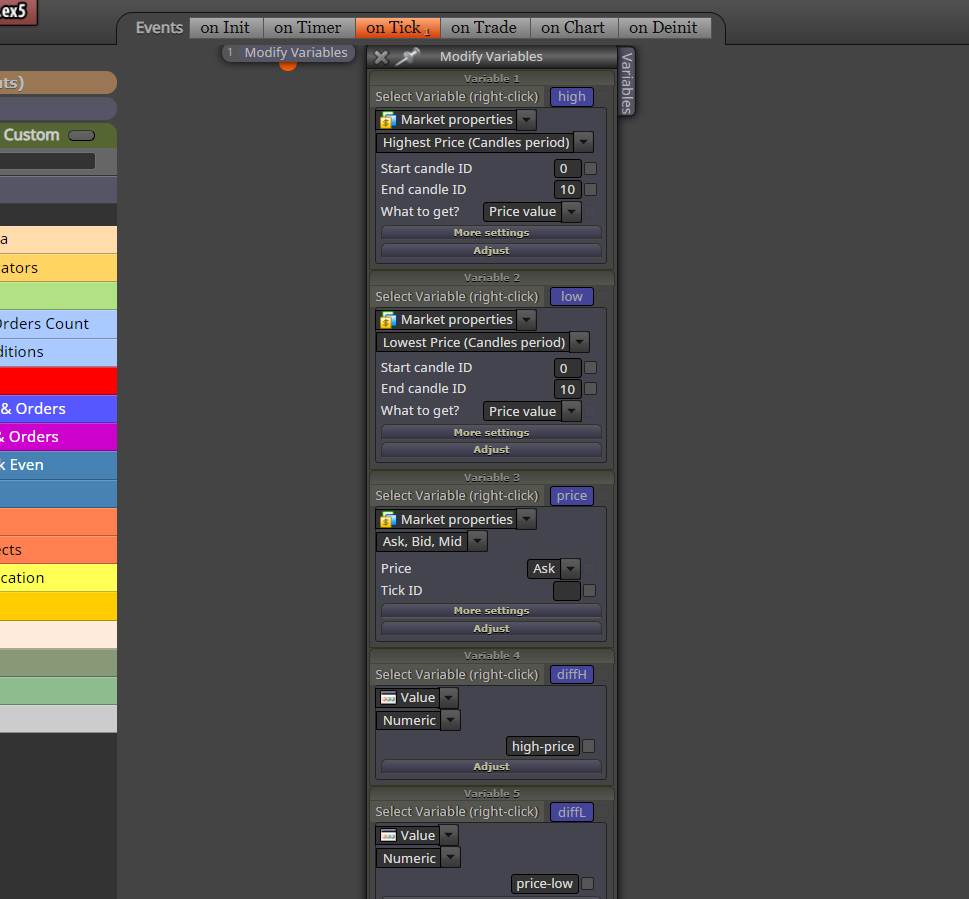Check the box beside End candle ID in Variable 2
The width and height of the screenshot is (969, 899).
591,389
